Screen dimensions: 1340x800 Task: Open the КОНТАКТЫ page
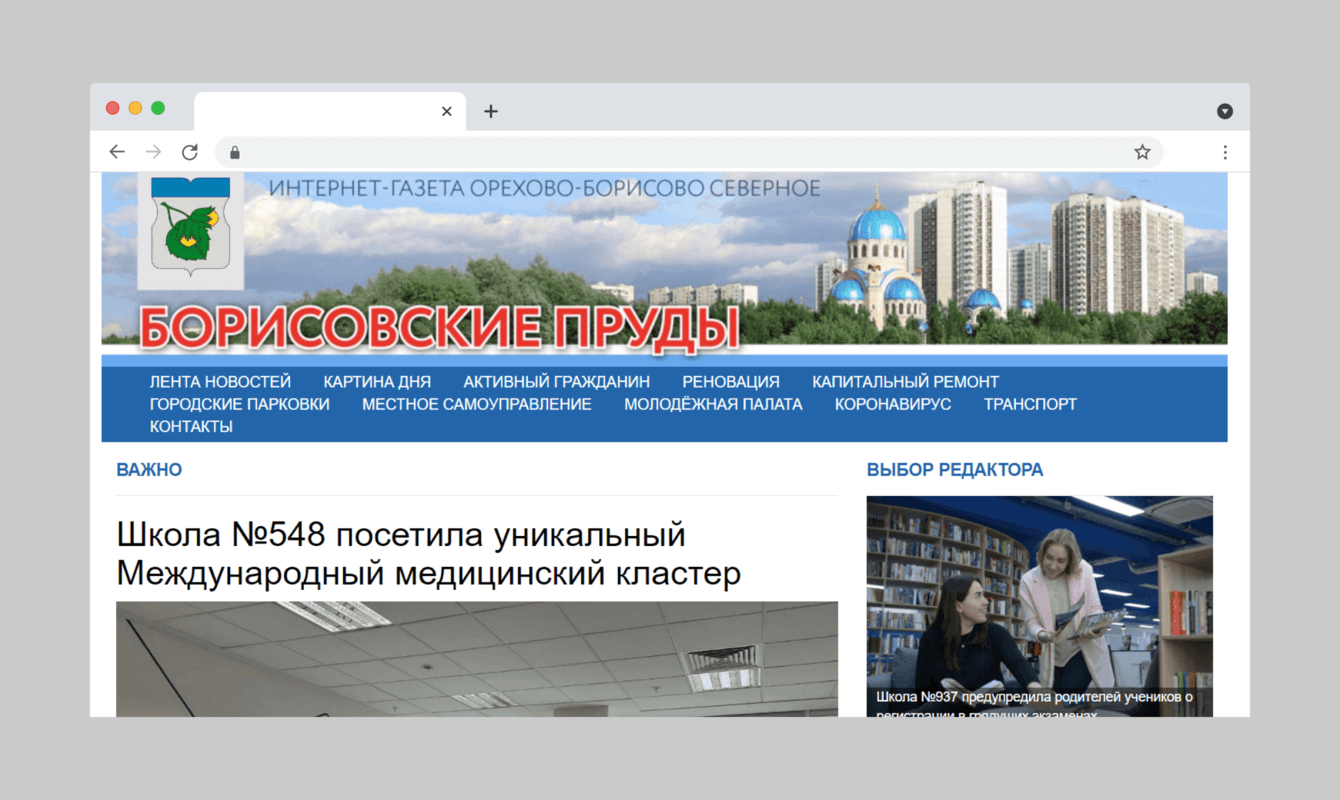(190, 426)
